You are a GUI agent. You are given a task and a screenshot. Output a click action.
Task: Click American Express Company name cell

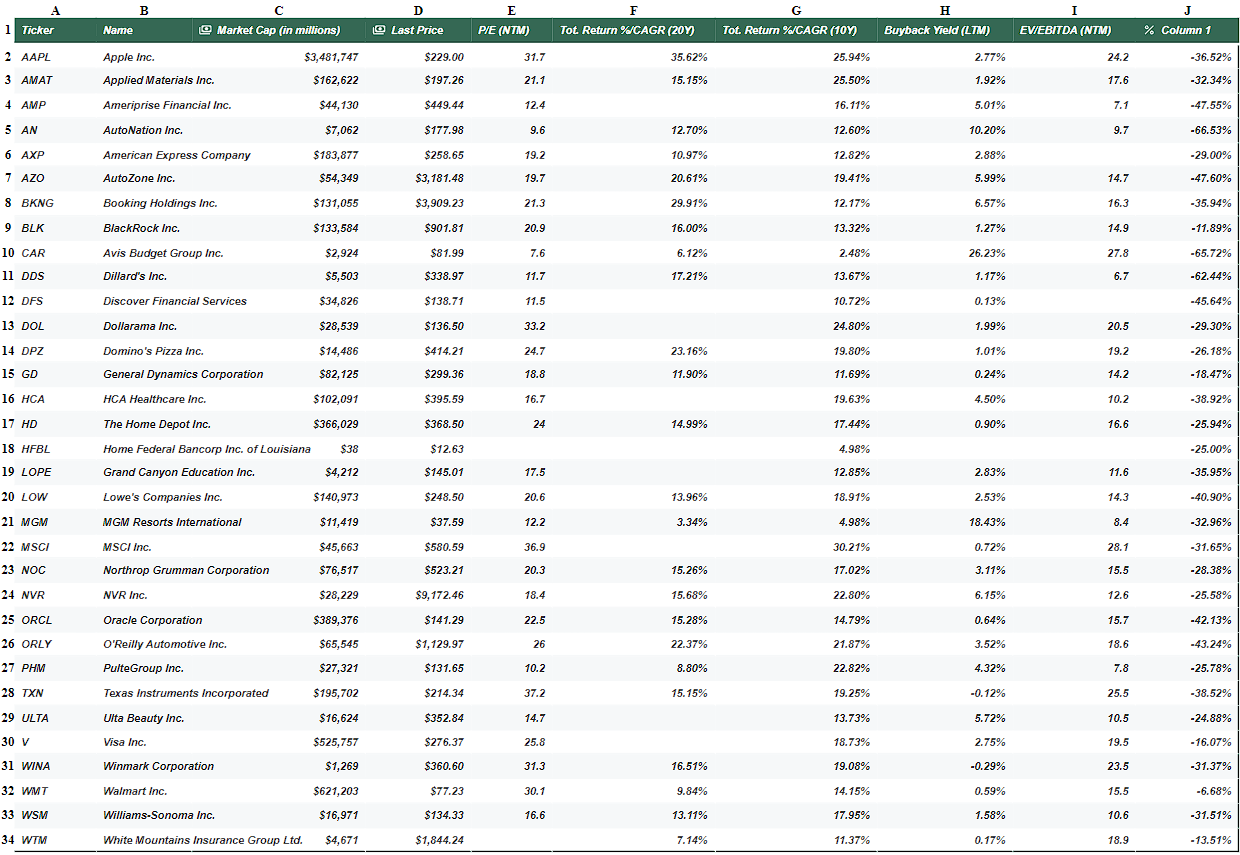[177, 155]
